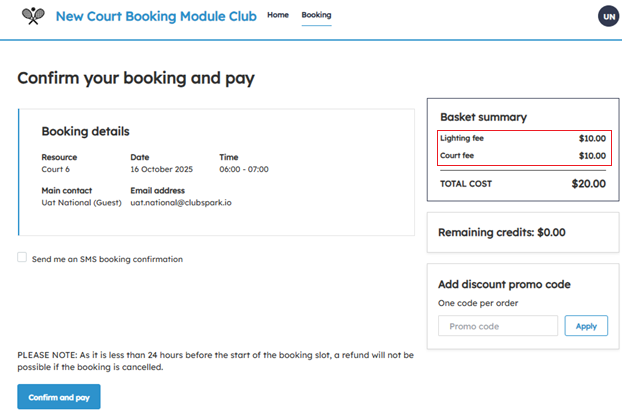Image resolution: width=622 pixels, height=411 pixels.
Task: Click the Court 6 resource value
Action: point(55,170)
